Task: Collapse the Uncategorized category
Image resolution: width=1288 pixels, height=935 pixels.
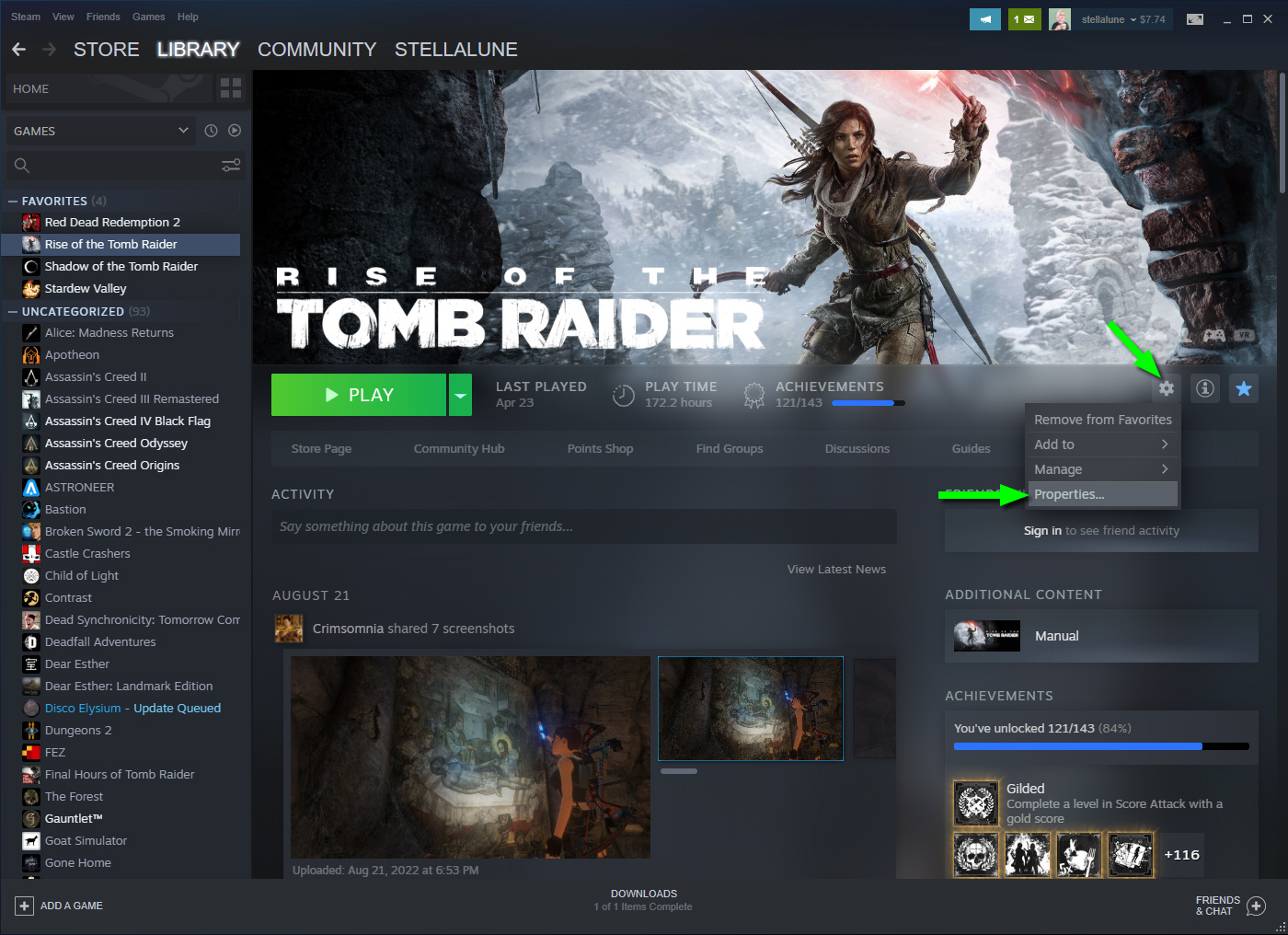Action: [x=13, y=312]
